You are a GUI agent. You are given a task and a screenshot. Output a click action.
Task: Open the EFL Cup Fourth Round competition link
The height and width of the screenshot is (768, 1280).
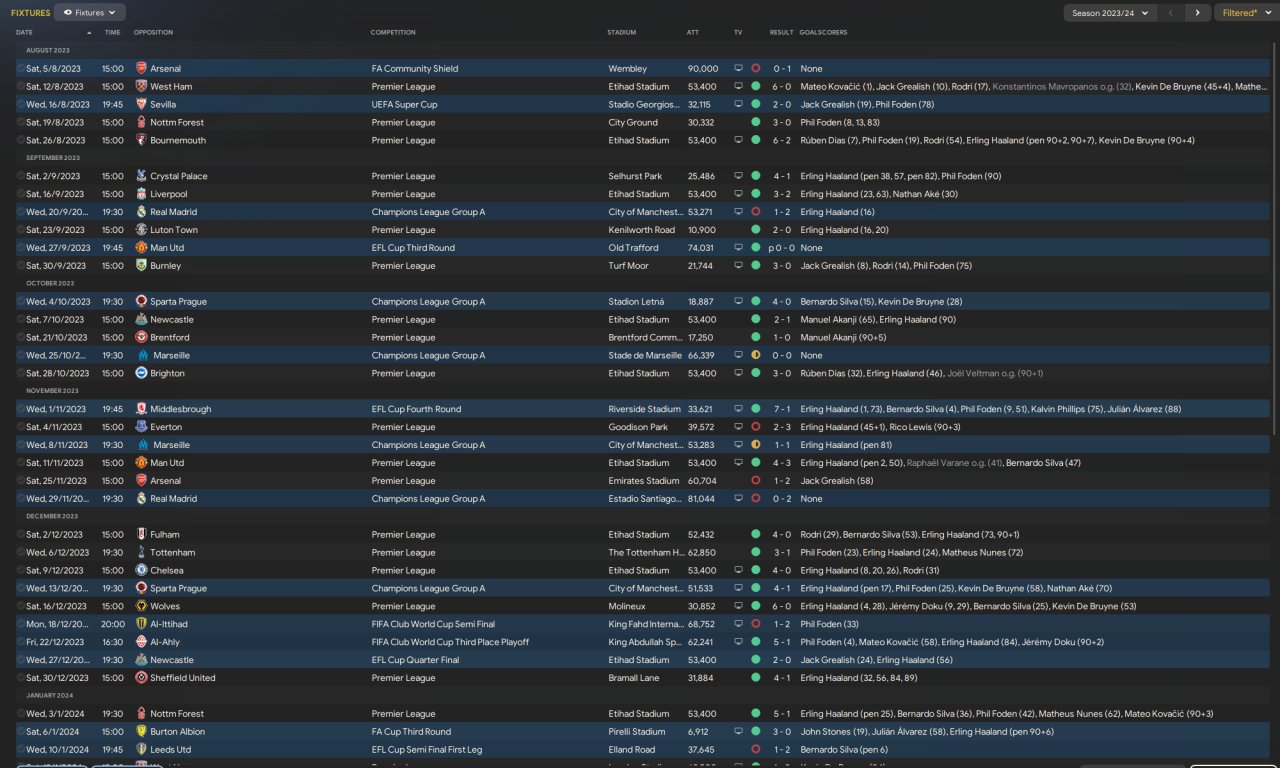(417, 409)
